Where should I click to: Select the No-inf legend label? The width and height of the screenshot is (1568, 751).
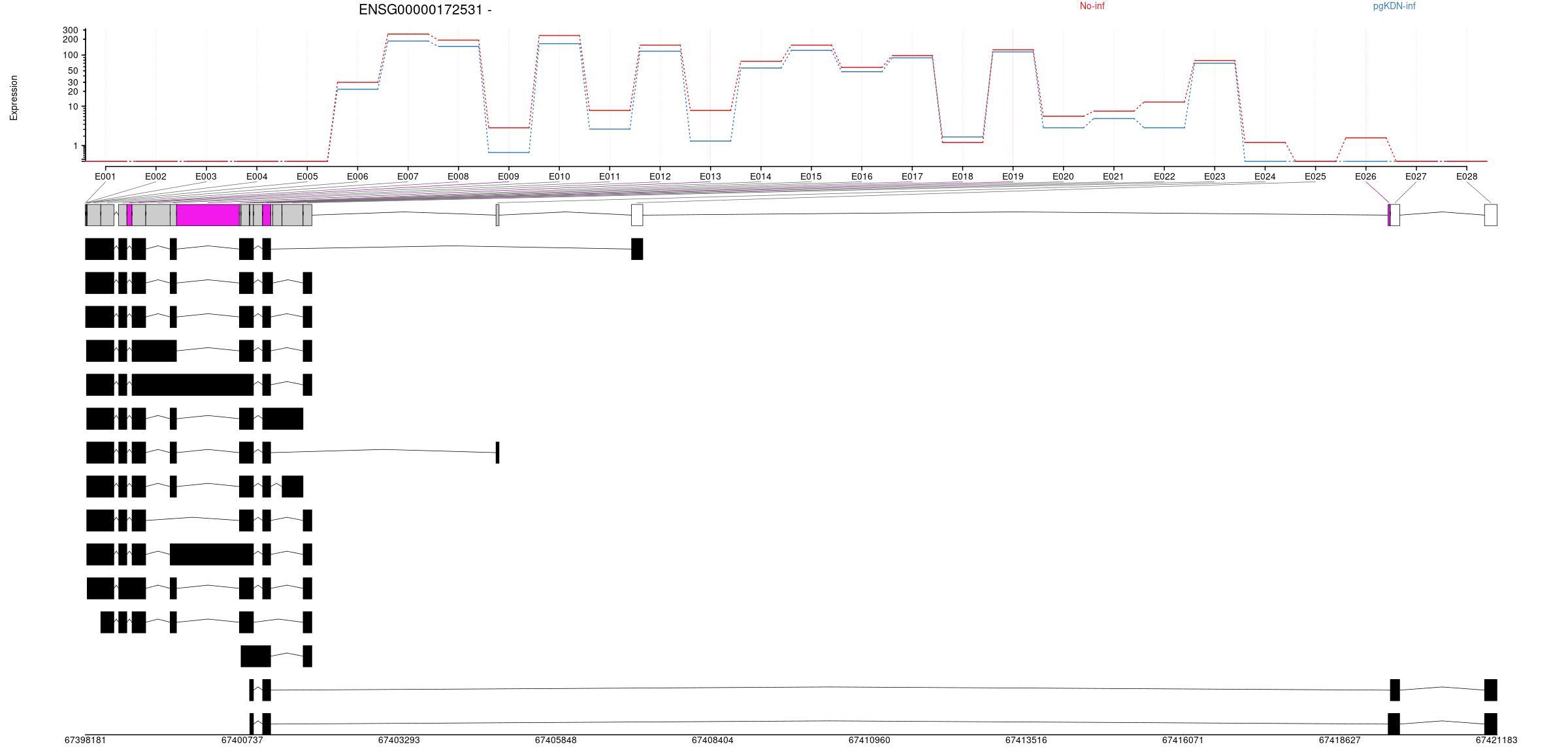[x=1092, y=6]
